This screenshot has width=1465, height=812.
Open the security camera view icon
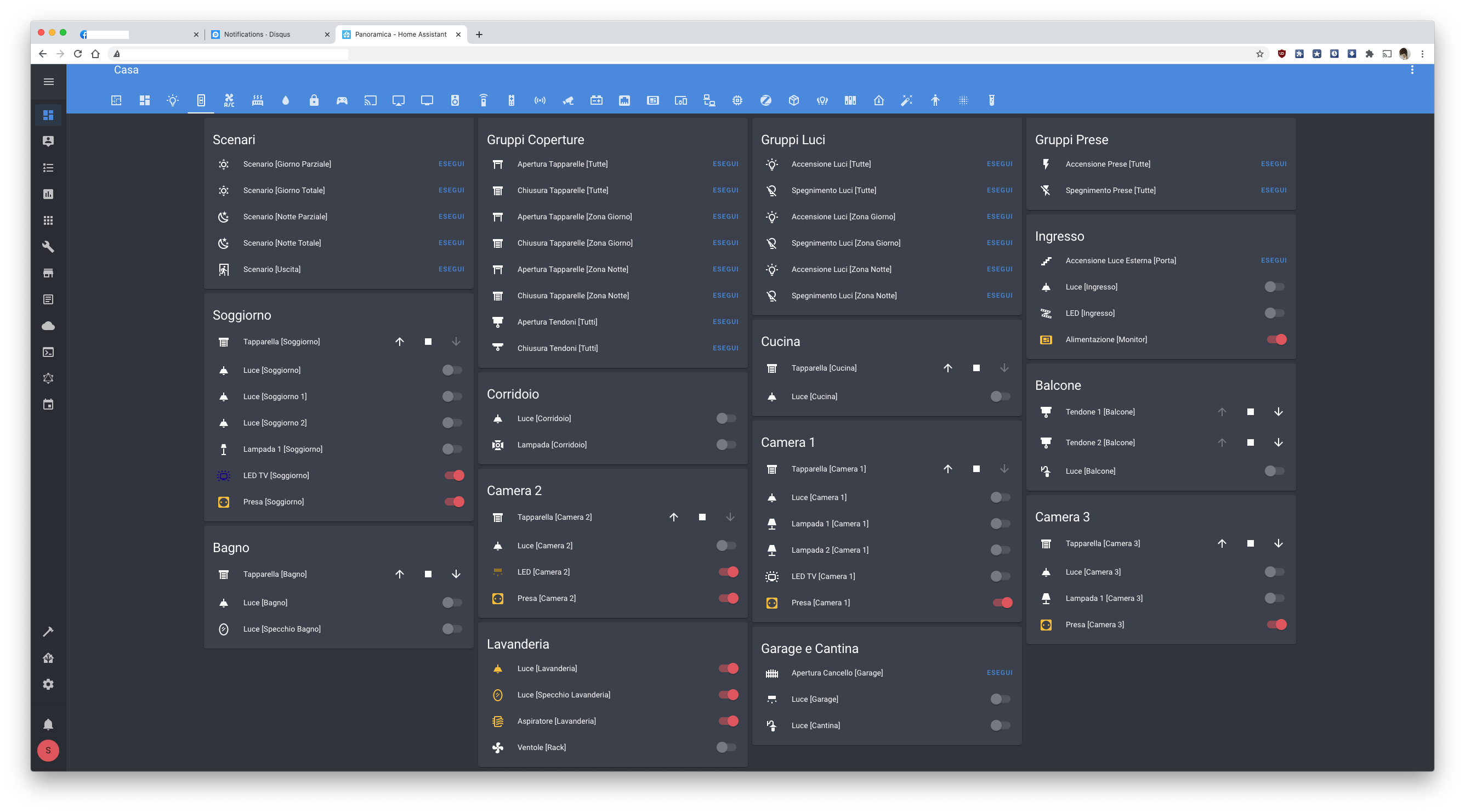[x=568, y=101]
